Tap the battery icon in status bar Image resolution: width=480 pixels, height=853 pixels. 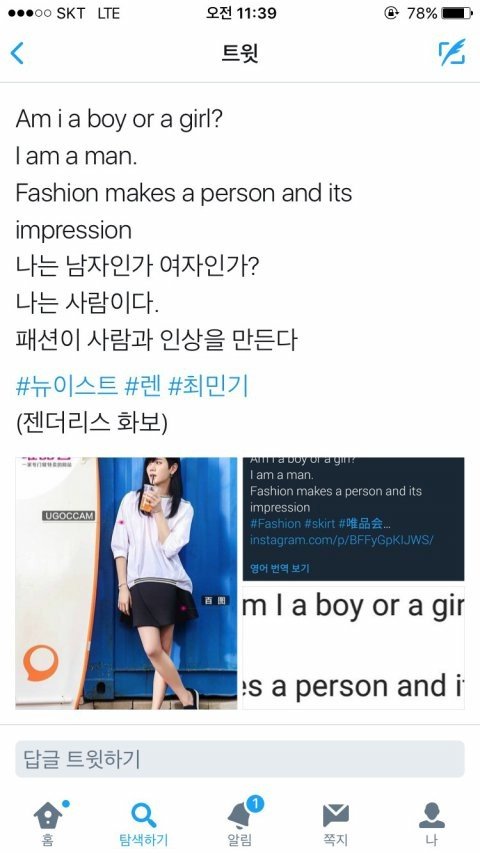coord(457,13)
